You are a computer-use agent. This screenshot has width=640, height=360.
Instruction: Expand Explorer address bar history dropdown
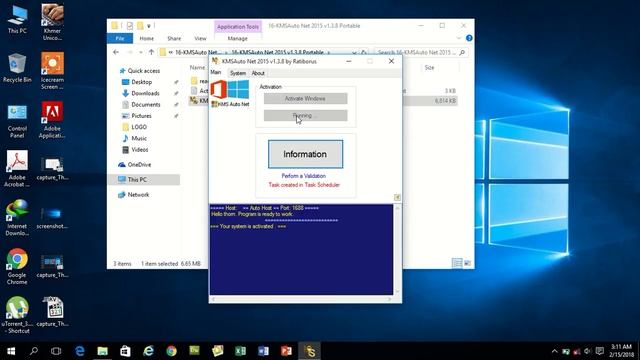tap(354, 53)
